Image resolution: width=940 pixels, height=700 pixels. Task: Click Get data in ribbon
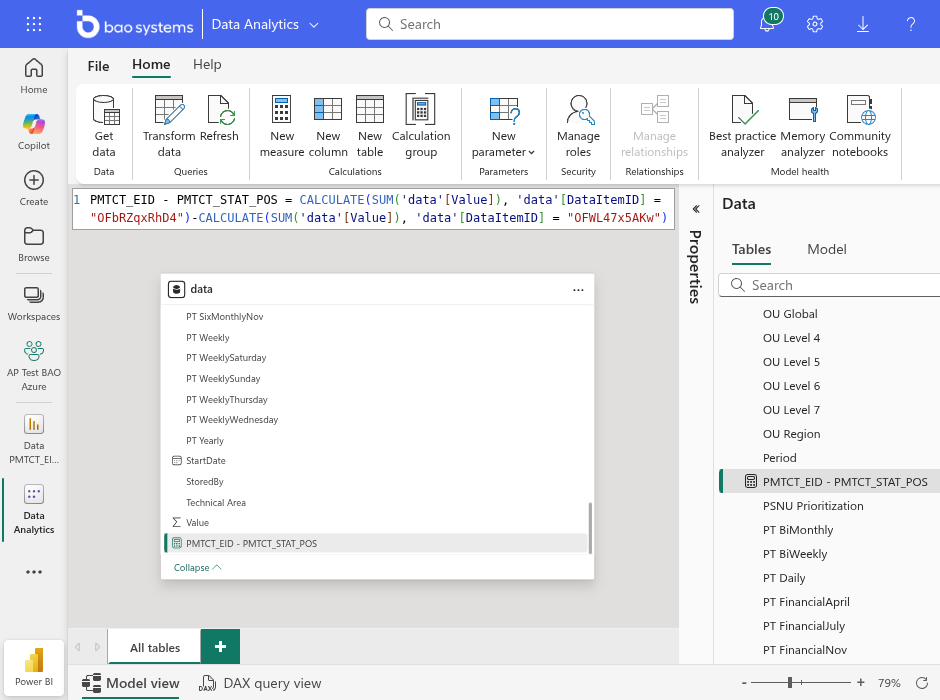coord(104,126)
